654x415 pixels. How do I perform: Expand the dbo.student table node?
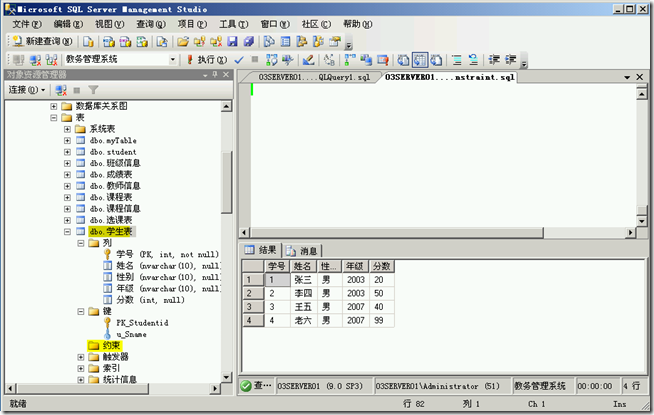(x=67, y=152)
